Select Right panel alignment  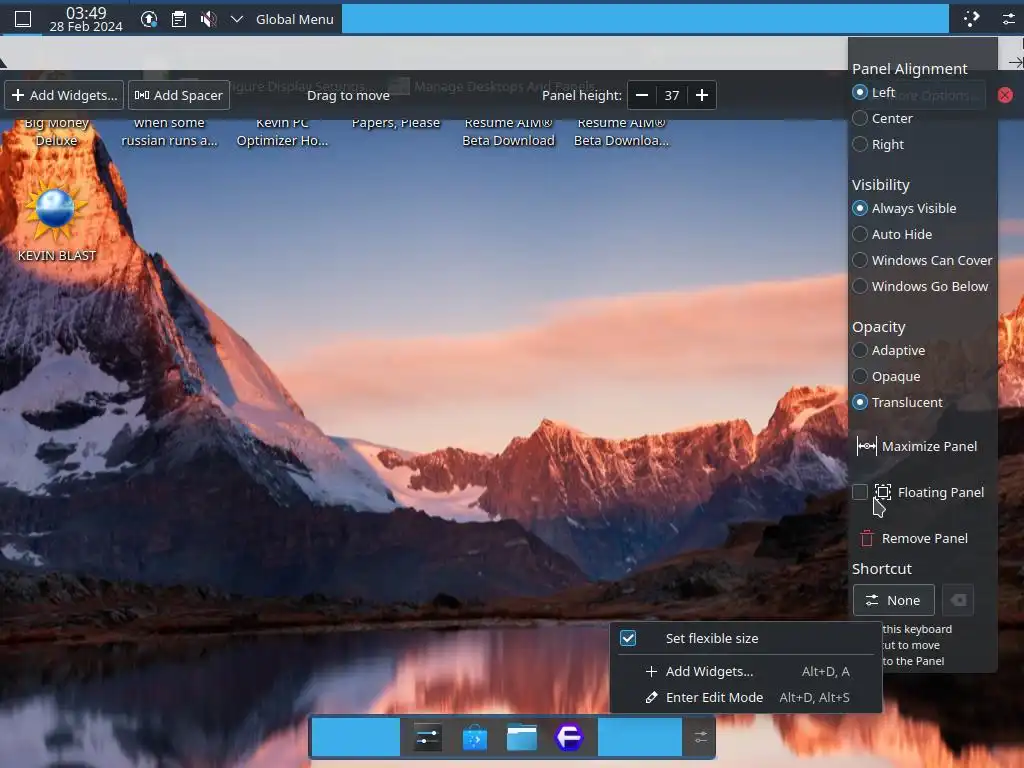tap(878, 144)
